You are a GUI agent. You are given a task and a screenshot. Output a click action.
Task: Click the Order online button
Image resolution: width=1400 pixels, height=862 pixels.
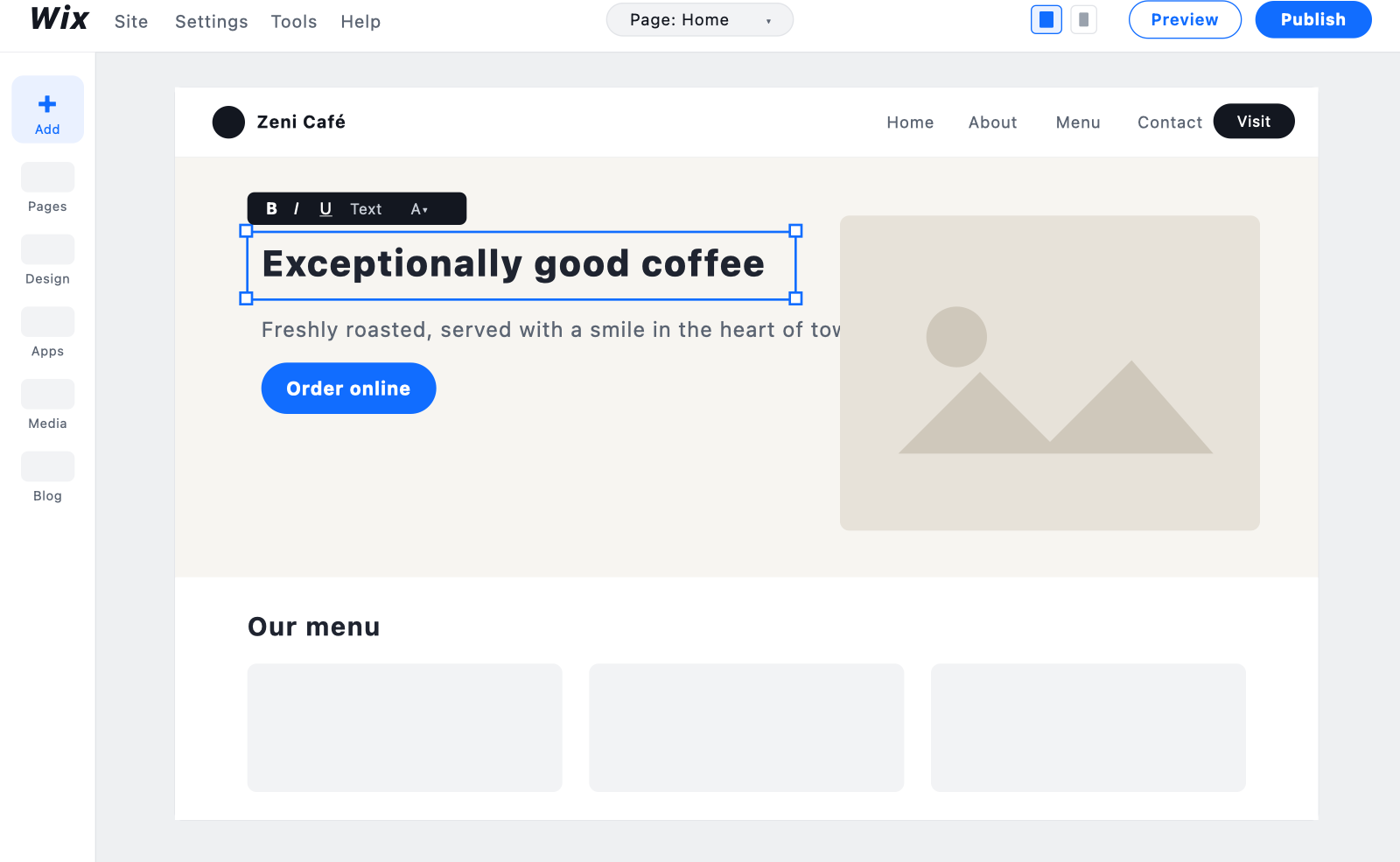[348, 388]
